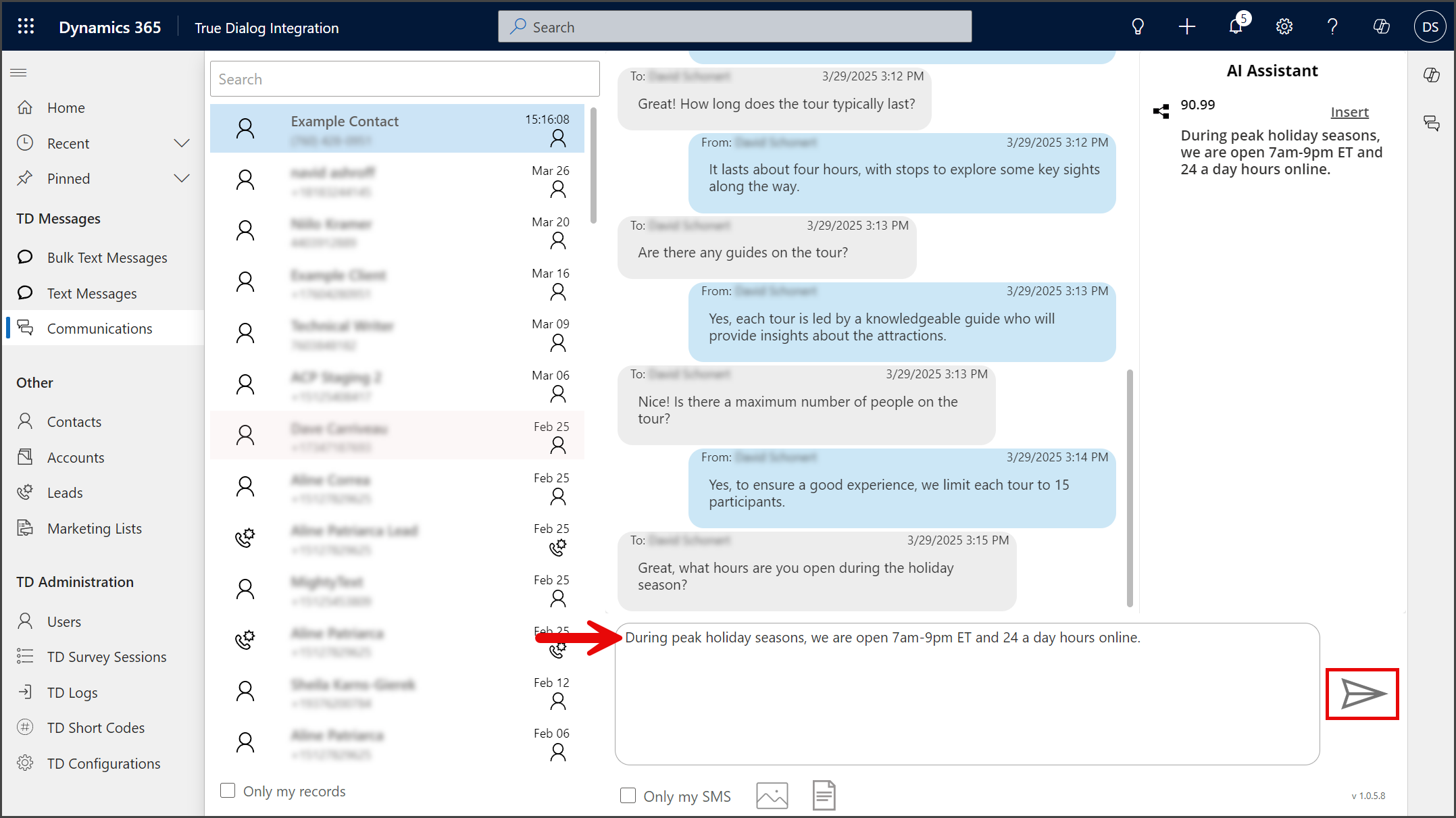Click the attach image icon
1456x818 pixels.
coord(772,795)
